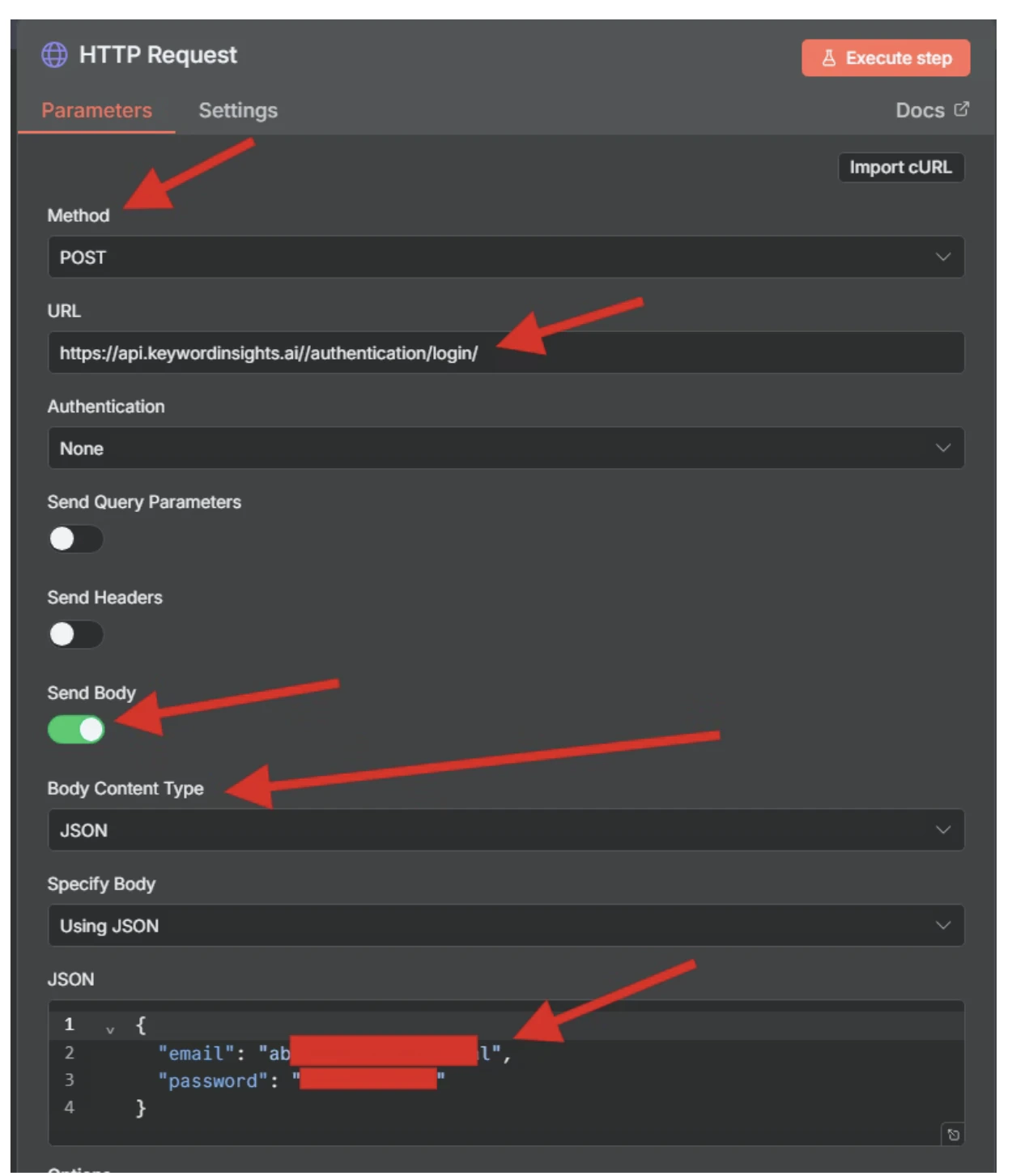Select the Parameters tab

pos(97,110)
